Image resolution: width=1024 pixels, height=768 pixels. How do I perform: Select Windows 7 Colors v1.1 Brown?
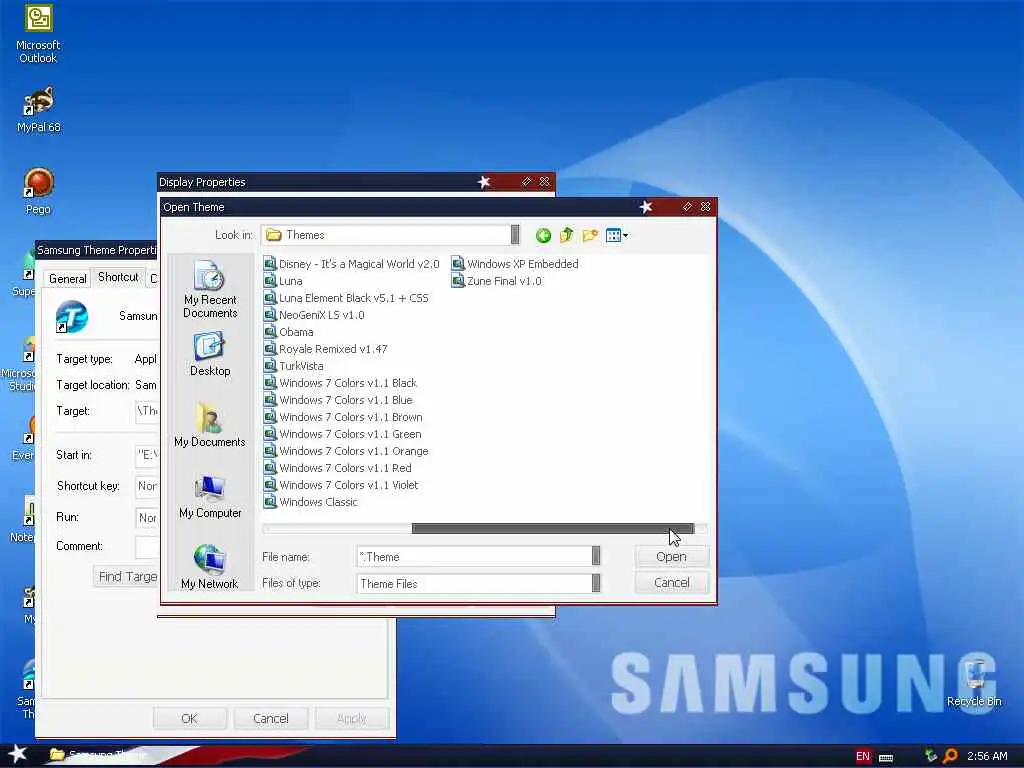[x=343, y=417]
